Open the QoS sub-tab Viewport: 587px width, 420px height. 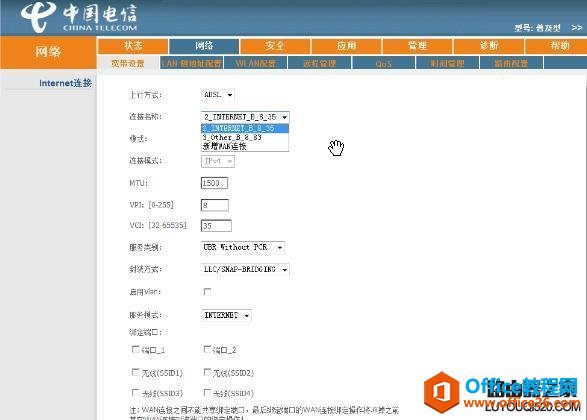pyautogui.click(x=384, y=63)
